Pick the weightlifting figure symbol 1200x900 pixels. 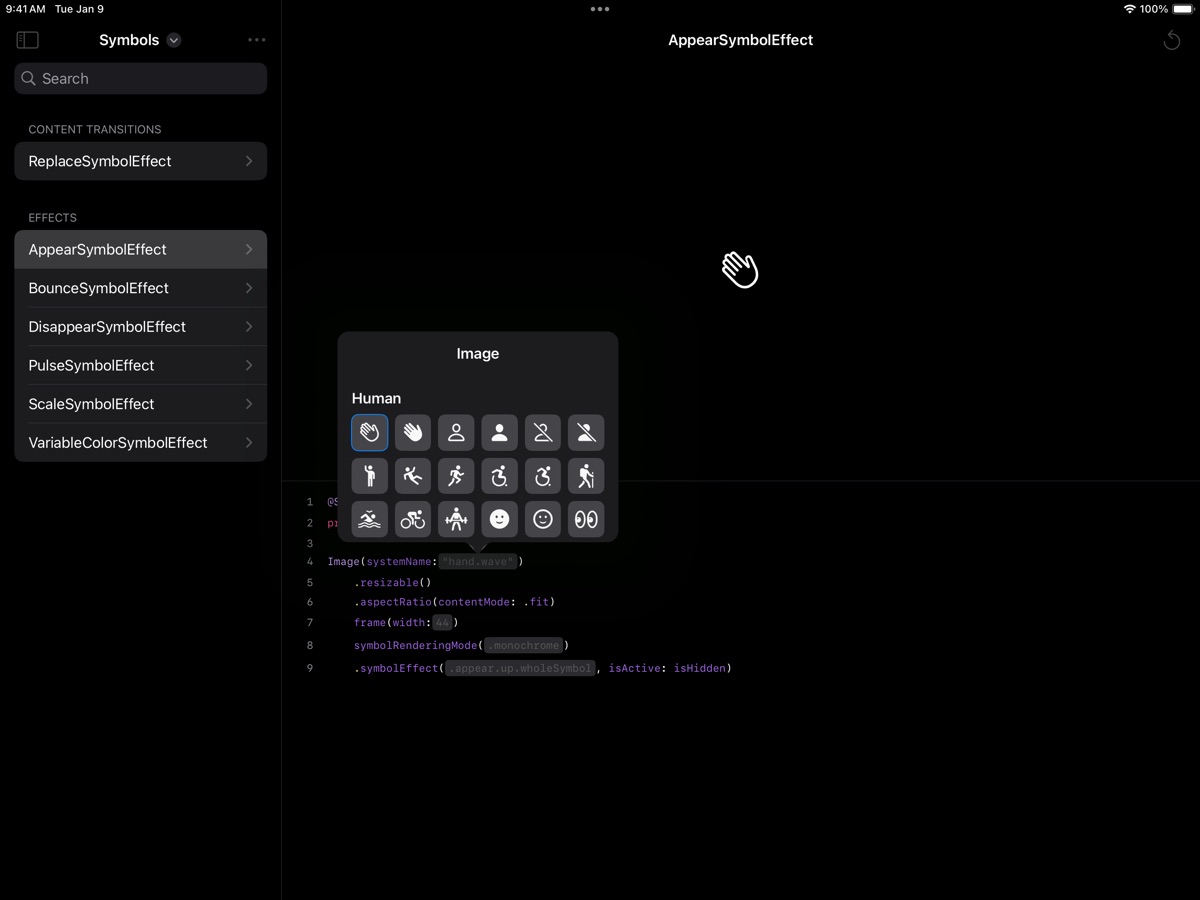pos(456,519)
